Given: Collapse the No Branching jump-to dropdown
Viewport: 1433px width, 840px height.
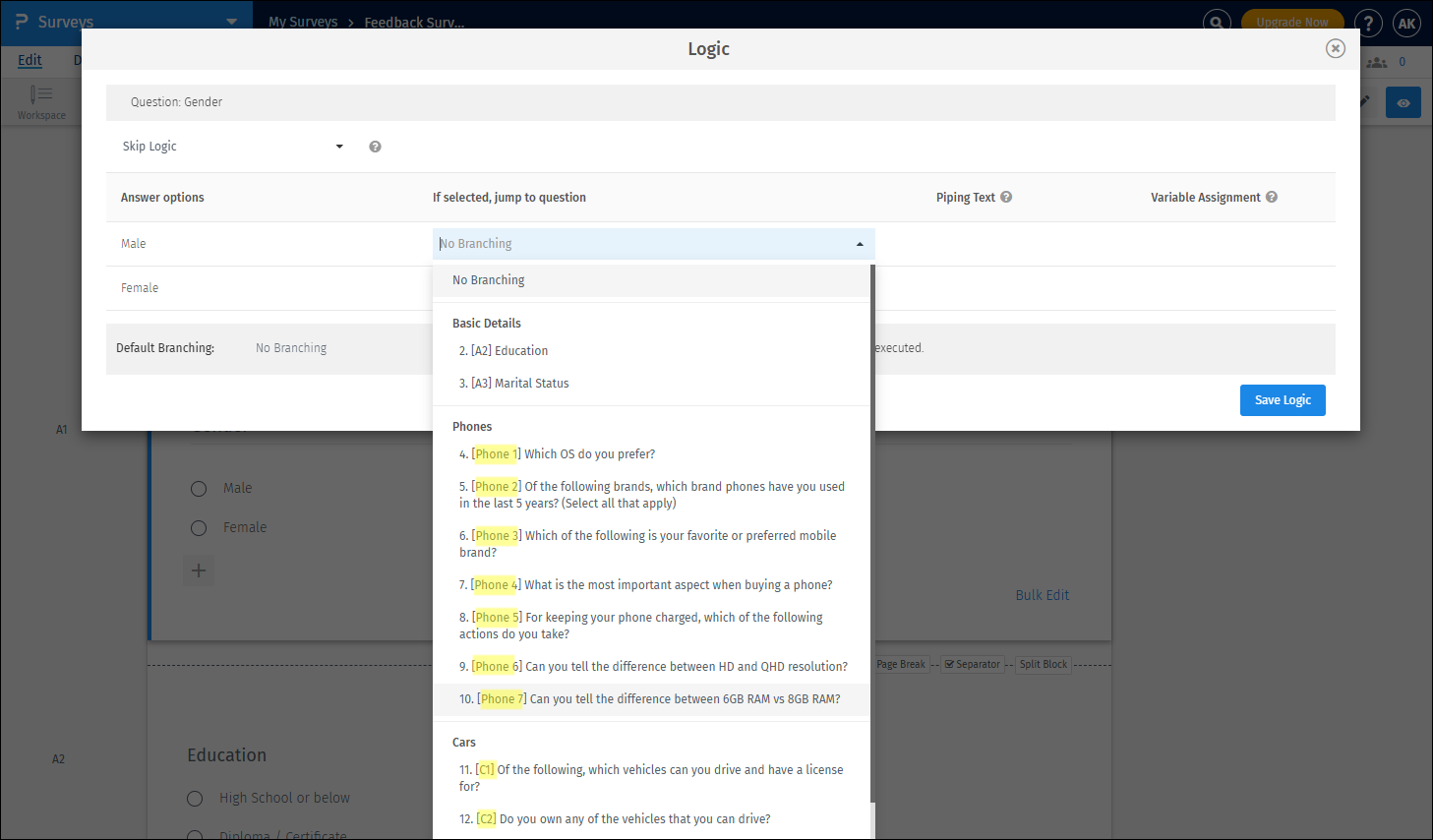Looking at the screenshot, I should tap(859, 243).
